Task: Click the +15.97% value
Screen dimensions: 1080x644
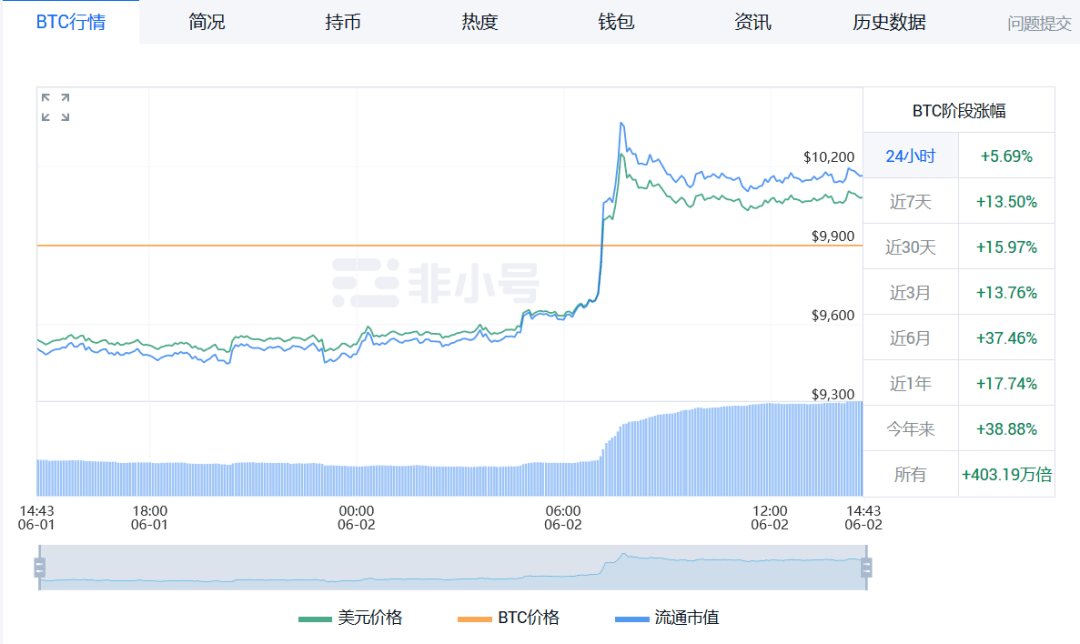Action: coord(1006,247)
